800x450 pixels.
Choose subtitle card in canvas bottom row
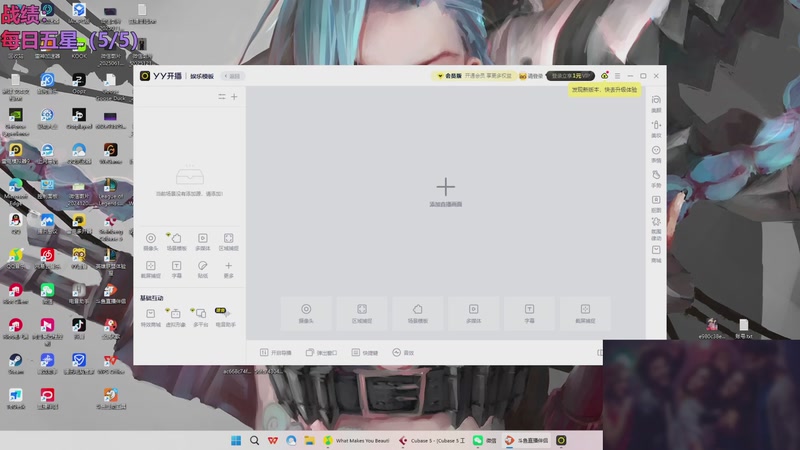pos(530,312)
